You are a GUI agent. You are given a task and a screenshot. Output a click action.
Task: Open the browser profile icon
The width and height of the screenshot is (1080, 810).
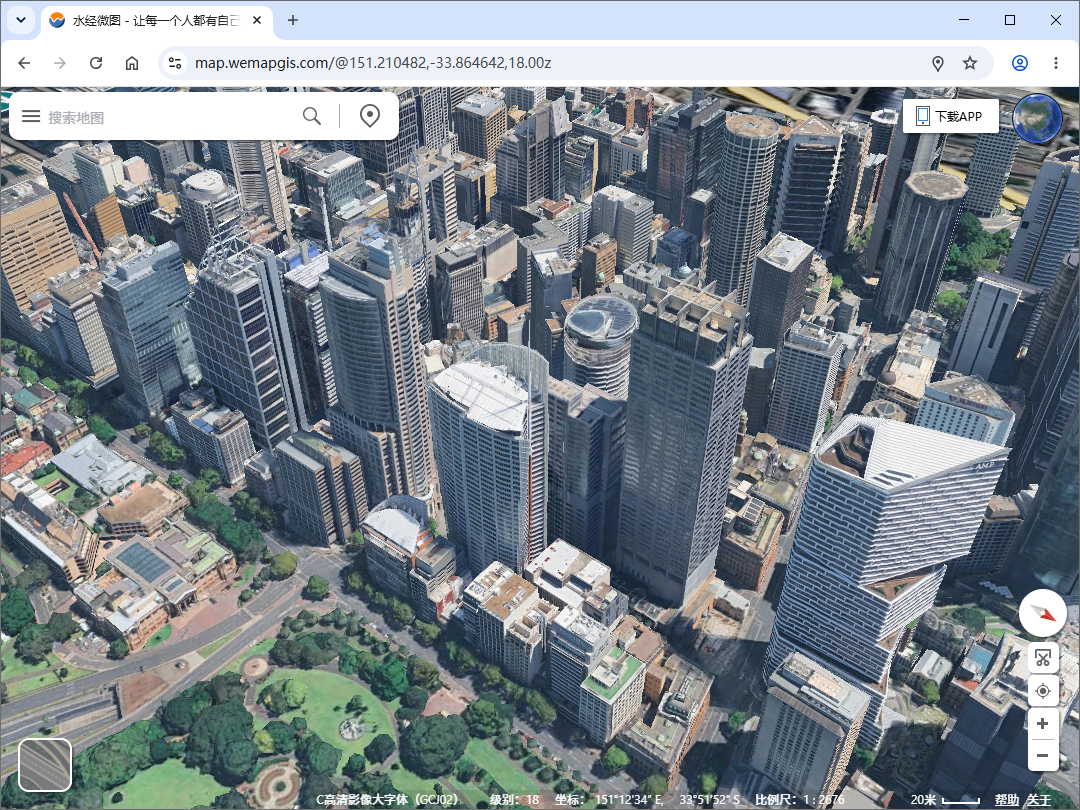click(1019, 63)
